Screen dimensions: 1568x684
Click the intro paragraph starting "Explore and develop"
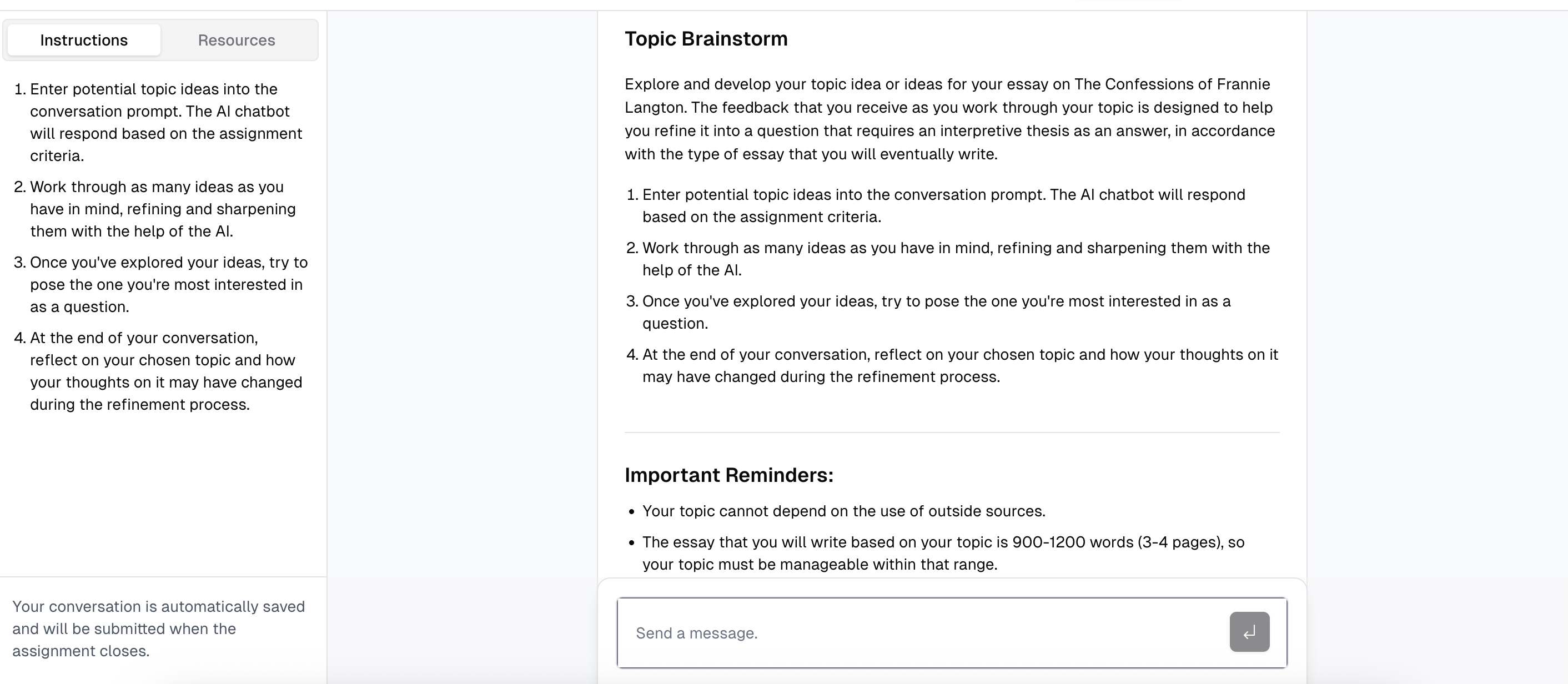click(949, 119)
